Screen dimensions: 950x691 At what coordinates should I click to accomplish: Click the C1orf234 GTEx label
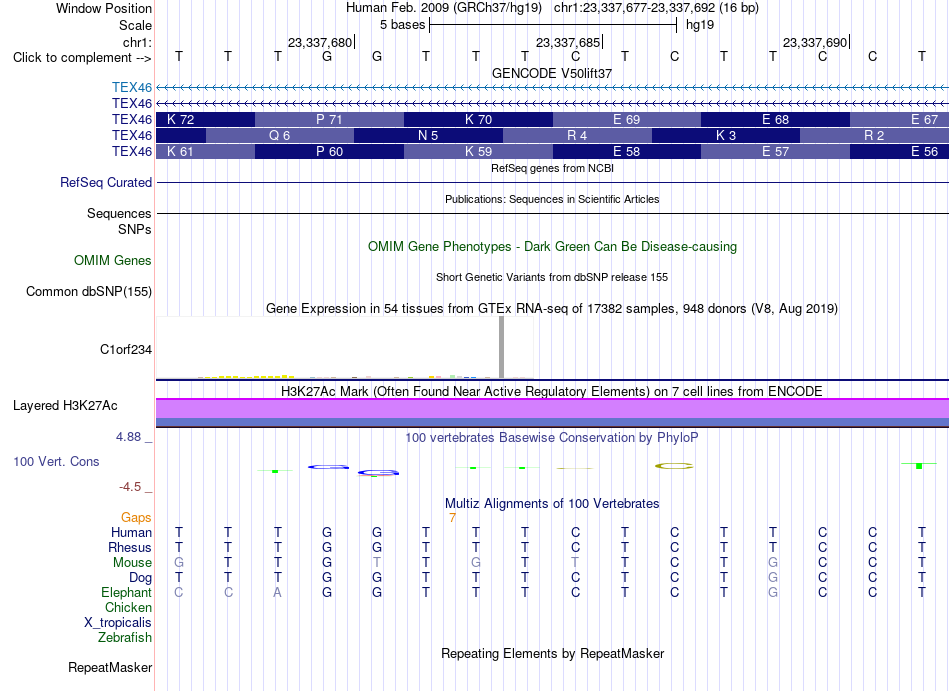click(126, 349)
